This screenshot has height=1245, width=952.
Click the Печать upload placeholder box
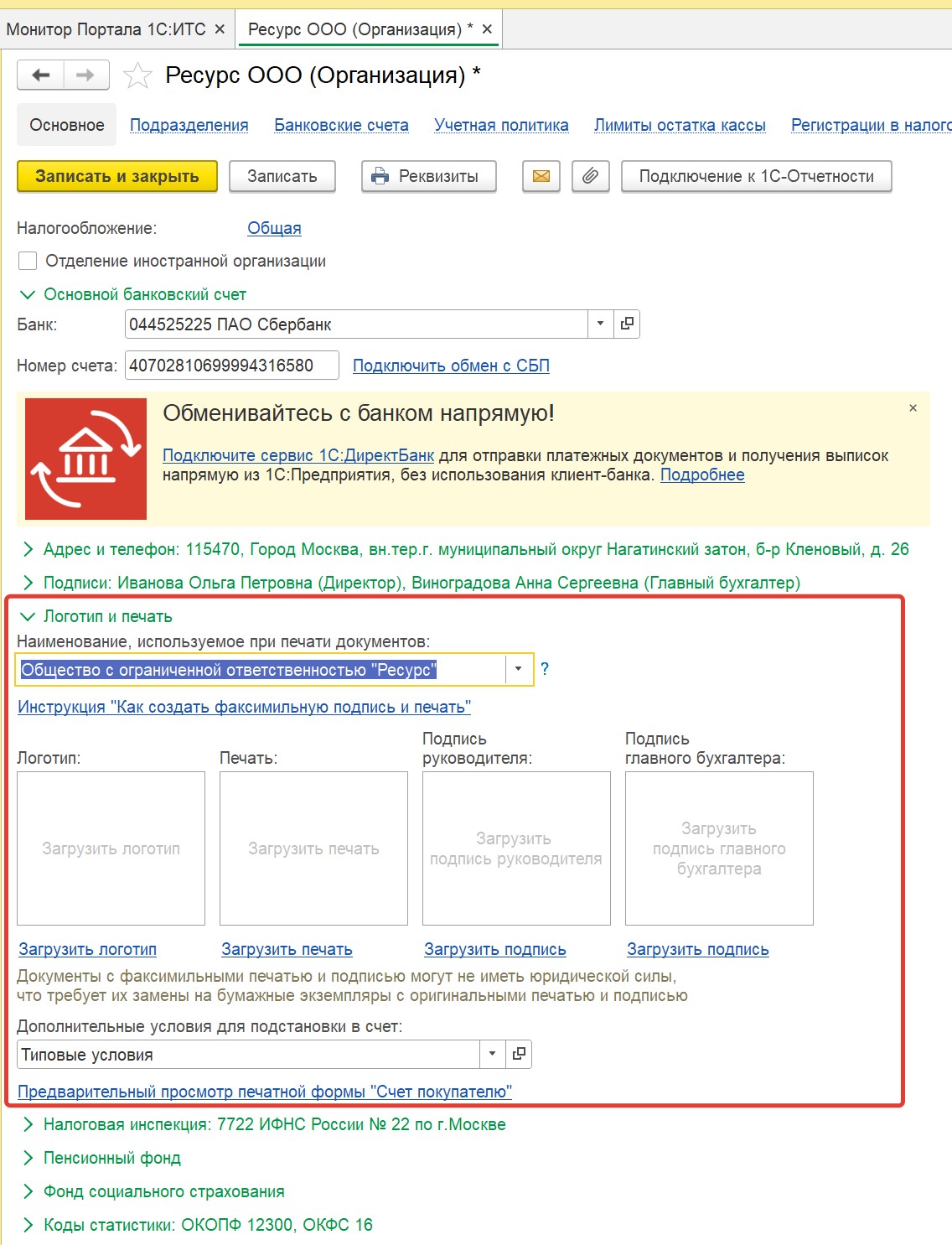(x=313, y=848)
